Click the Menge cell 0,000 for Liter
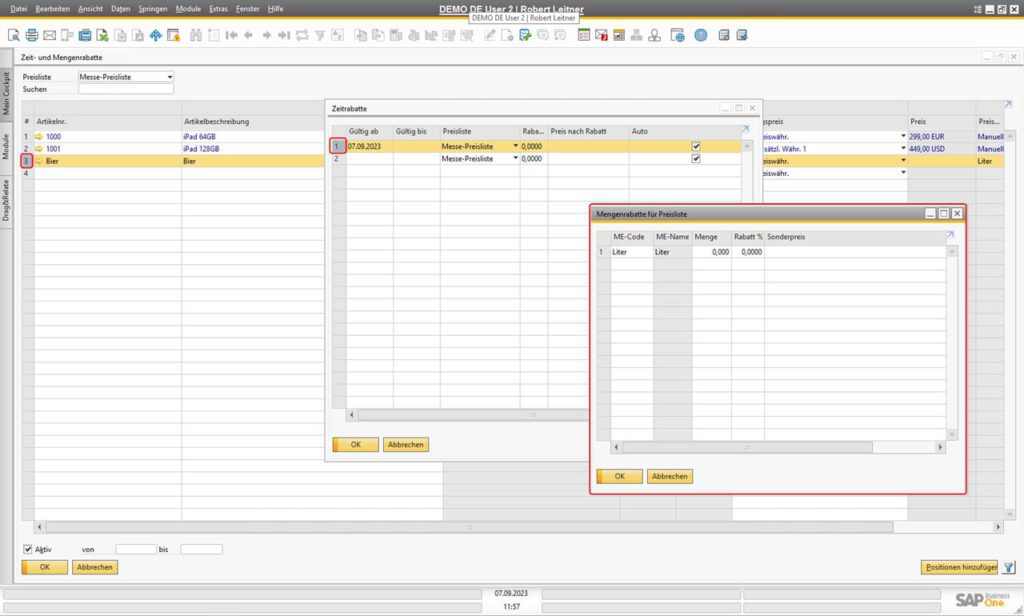The image size is (1024, 616). click(711, 252)
